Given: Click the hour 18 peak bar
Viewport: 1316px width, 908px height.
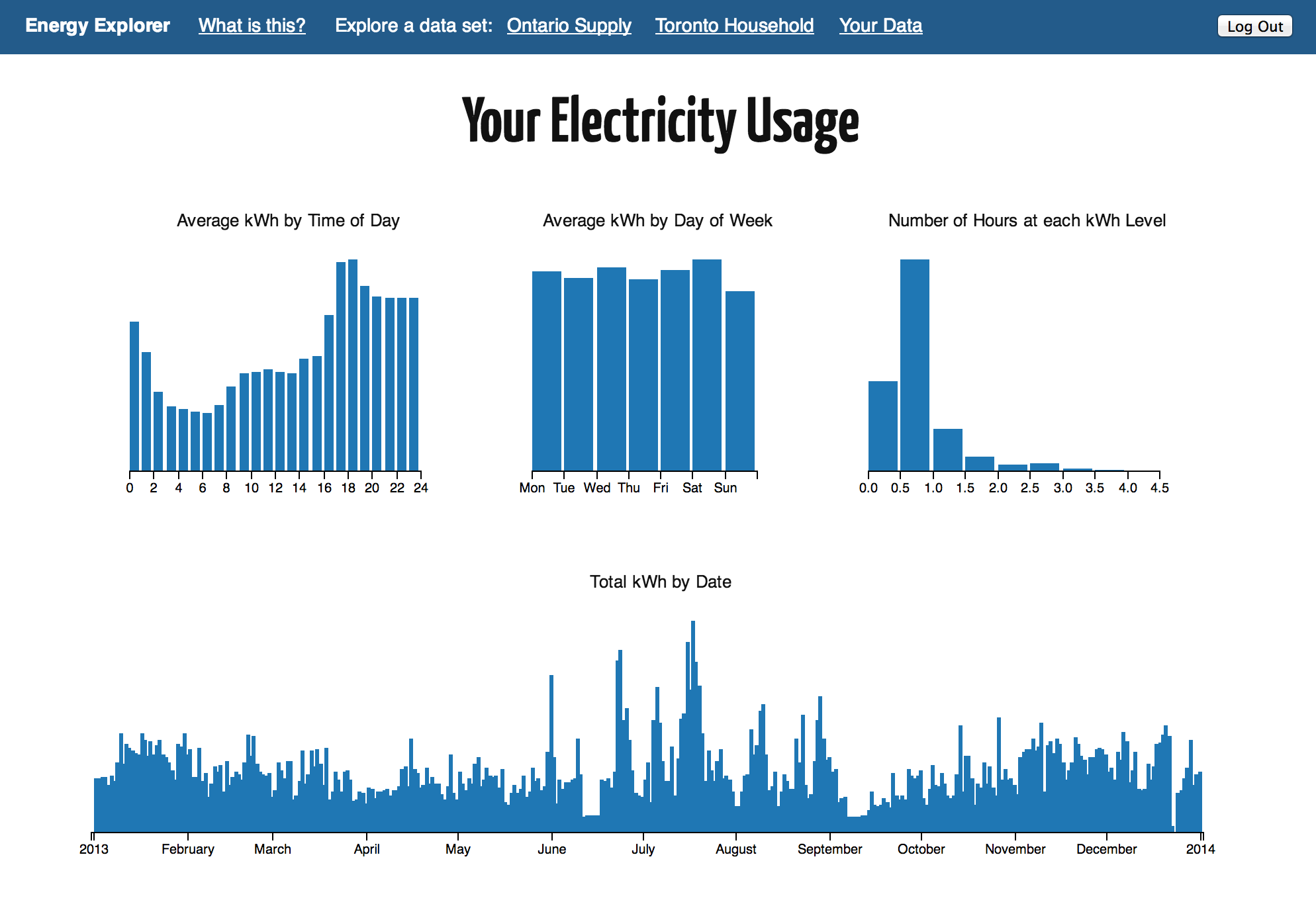Looking at the screenshot, I should [353, 365].
